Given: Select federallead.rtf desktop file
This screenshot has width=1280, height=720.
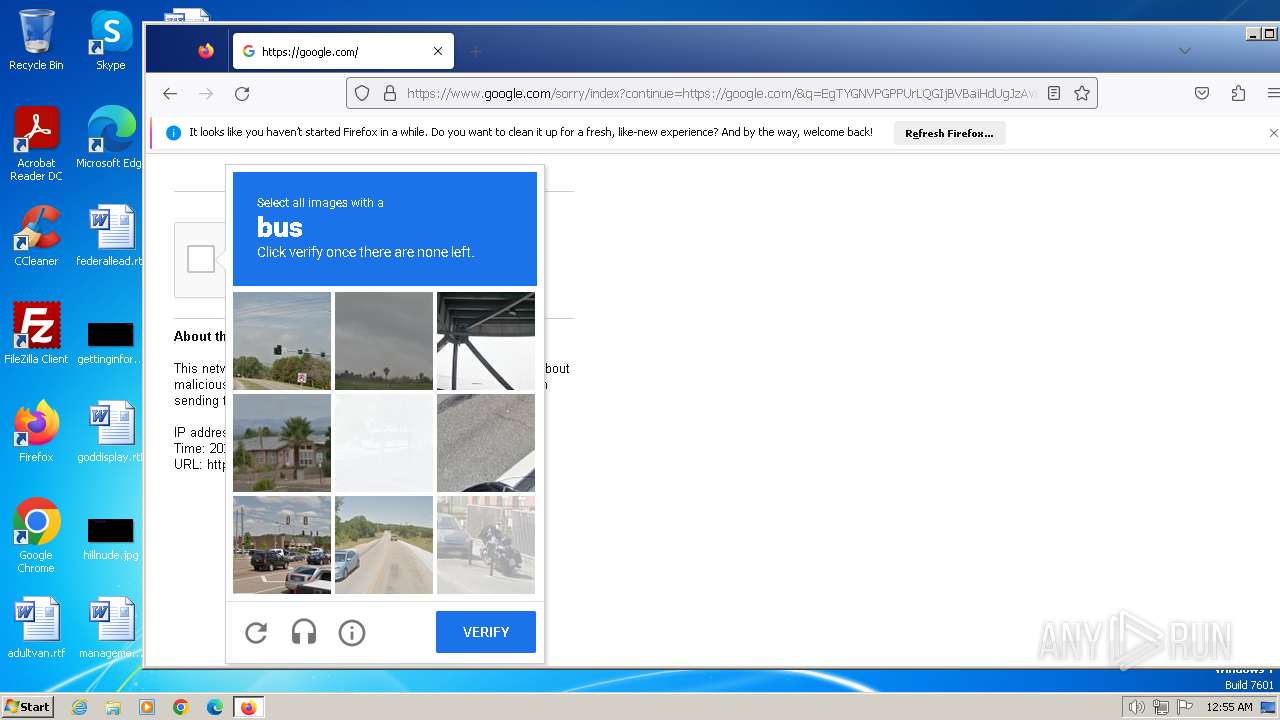Looking at the screenshot, I should click(x=111, y=236).
